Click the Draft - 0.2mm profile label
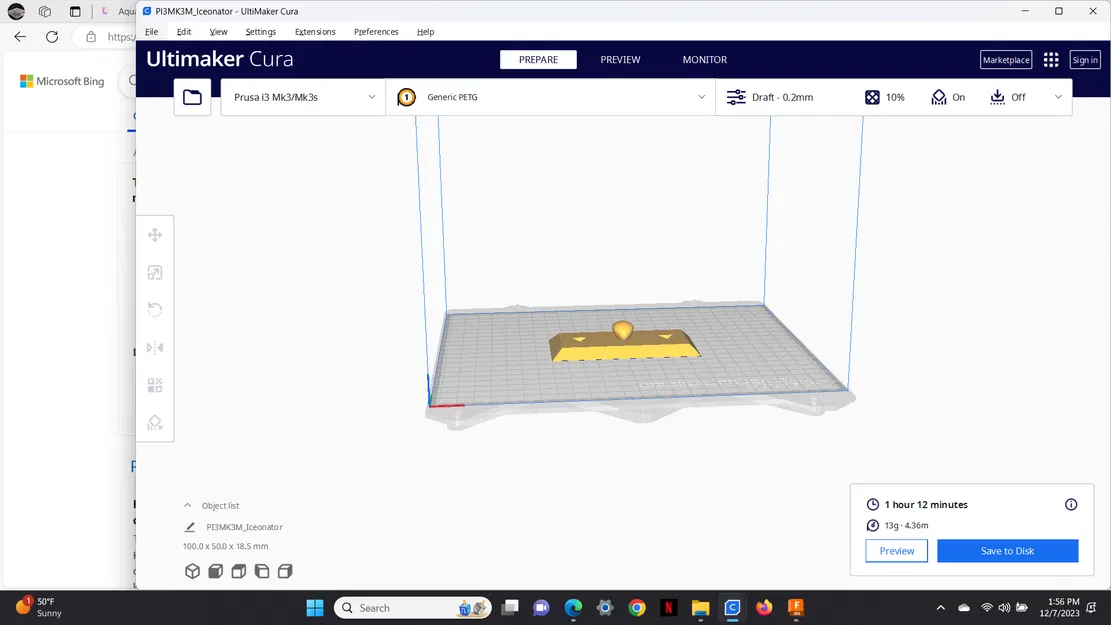The height and width of the screenshot is (625, 1111). click(783, 97)
